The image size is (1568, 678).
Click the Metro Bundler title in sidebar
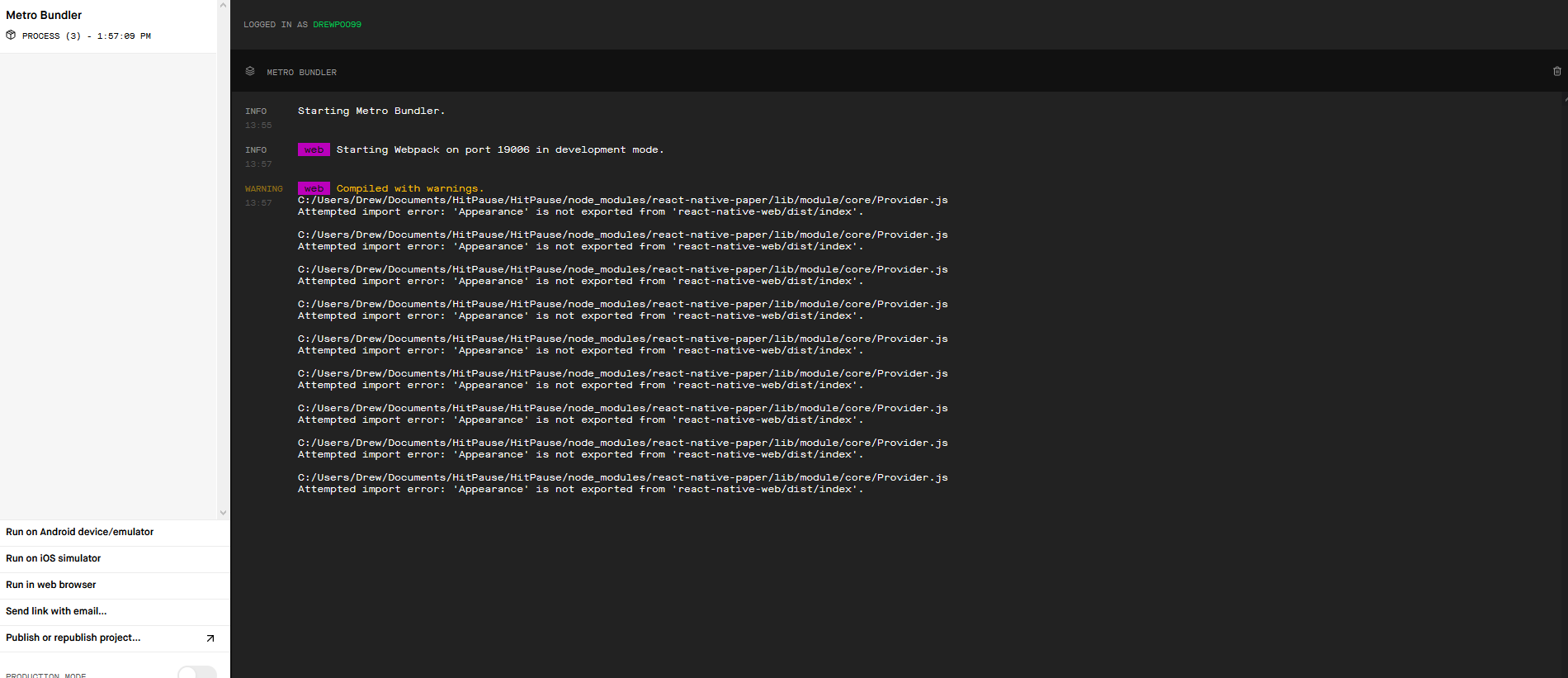click(x=44, y=15)
